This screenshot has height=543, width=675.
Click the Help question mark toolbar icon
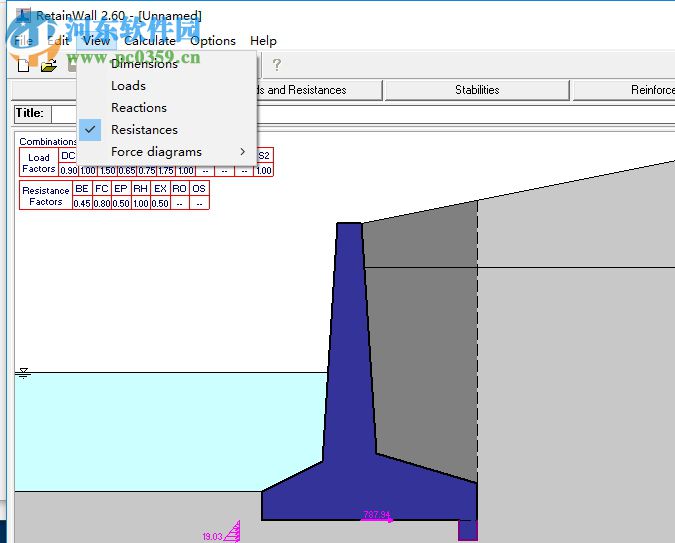pyautogui.click(x=277, y=66)
